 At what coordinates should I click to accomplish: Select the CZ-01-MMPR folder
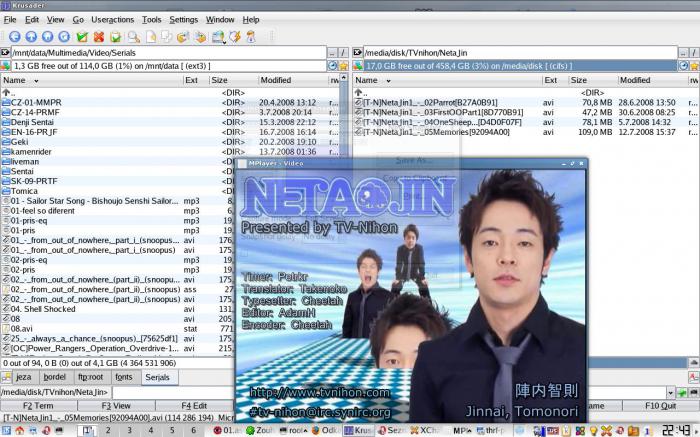(36, 102)
